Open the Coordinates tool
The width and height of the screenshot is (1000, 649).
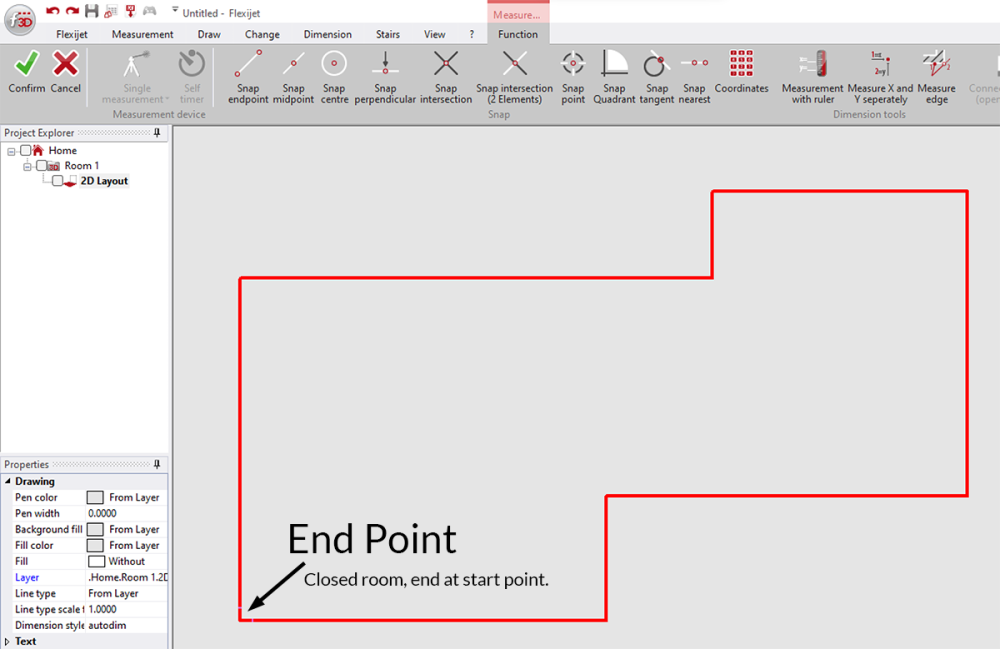[741, 75]
